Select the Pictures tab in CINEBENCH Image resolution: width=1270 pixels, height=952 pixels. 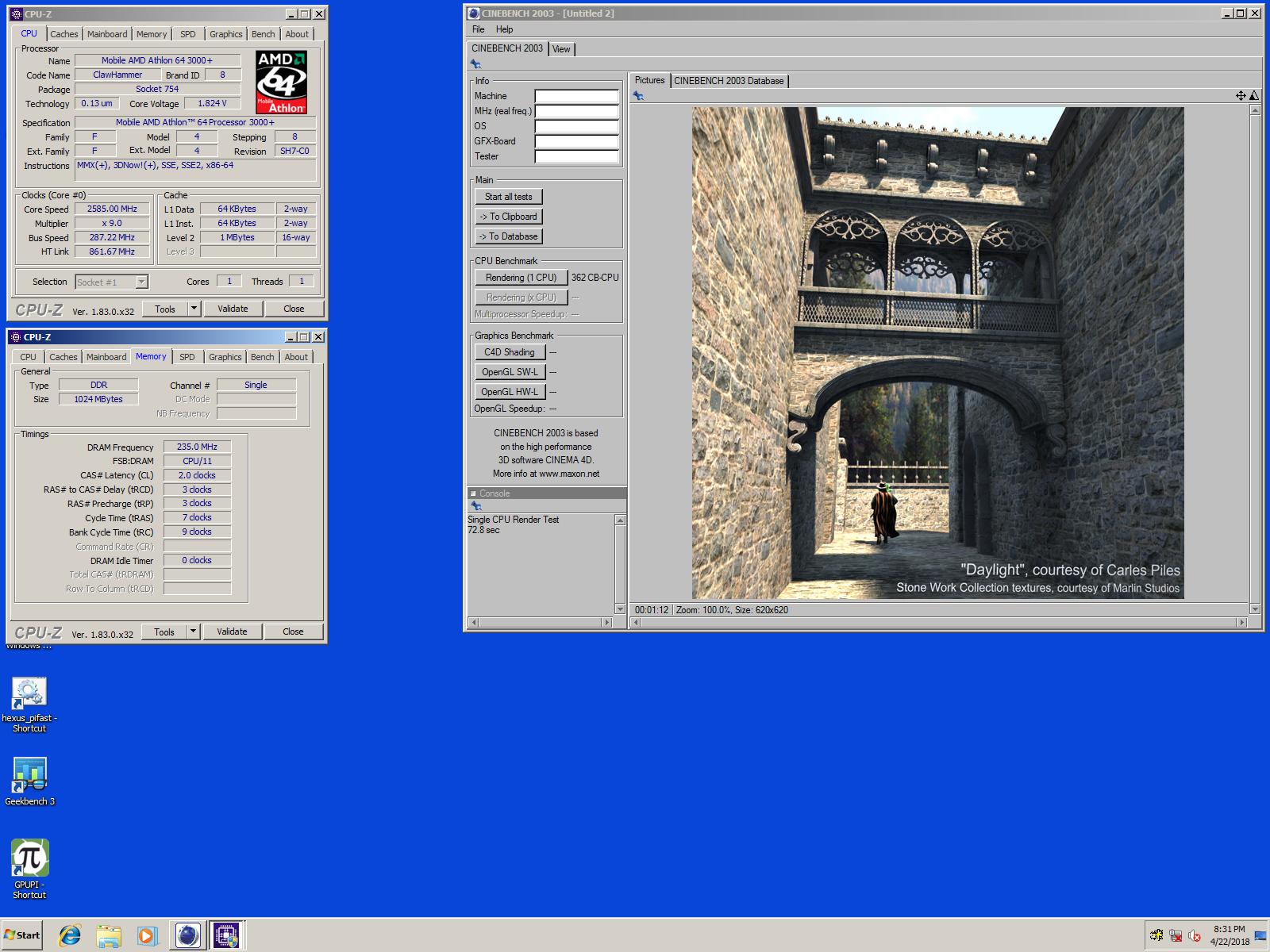point(649,80)
